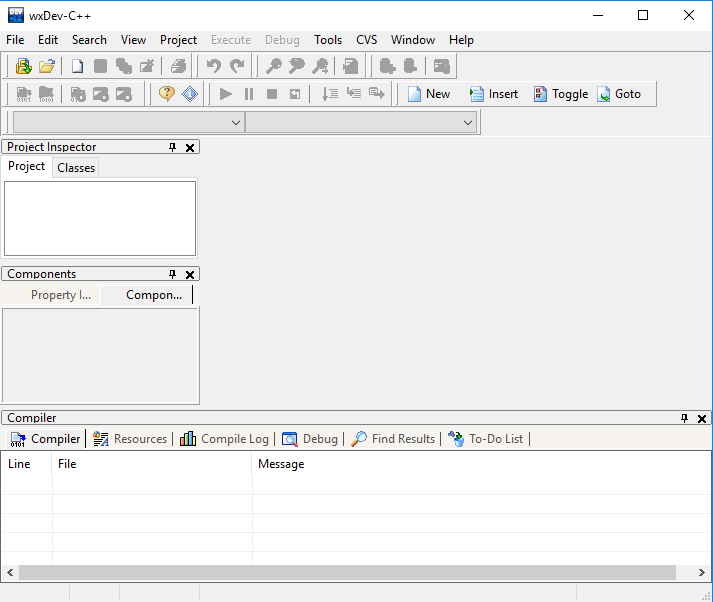Open the Tools menu
The image size is (713, 602).
328,40
